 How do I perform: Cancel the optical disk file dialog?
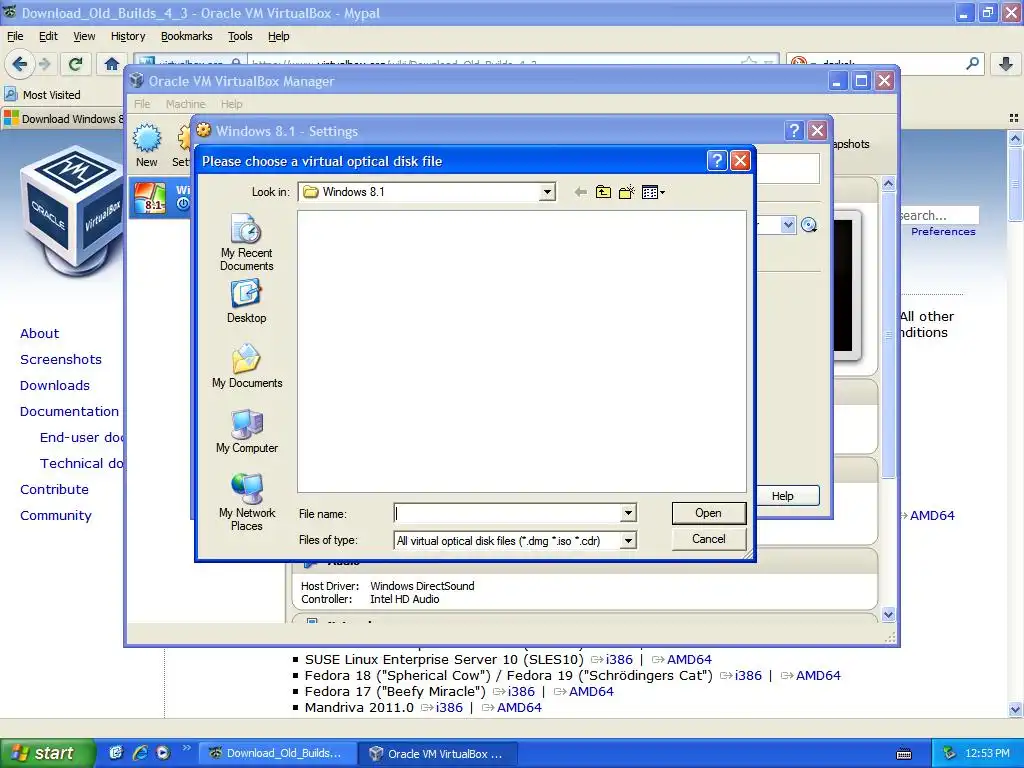point(709,539)
